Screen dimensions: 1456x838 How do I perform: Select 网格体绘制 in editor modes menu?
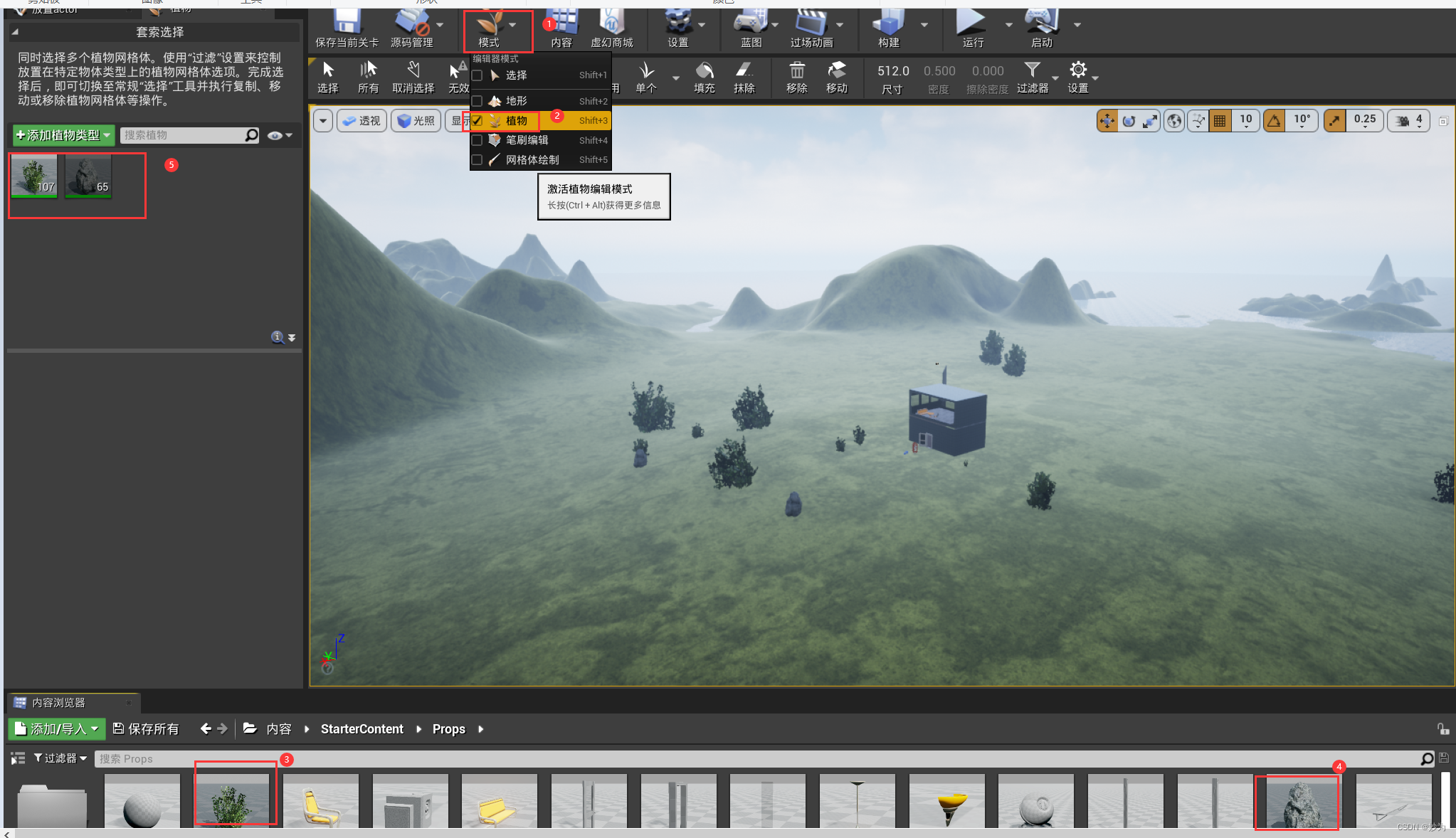click(x=540, y=160)
